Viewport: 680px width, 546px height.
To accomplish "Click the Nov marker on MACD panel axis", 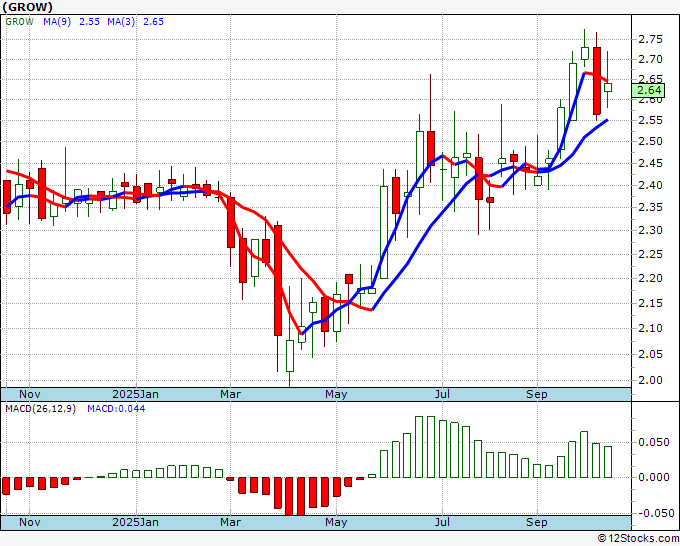I will (x=31, y=522).
